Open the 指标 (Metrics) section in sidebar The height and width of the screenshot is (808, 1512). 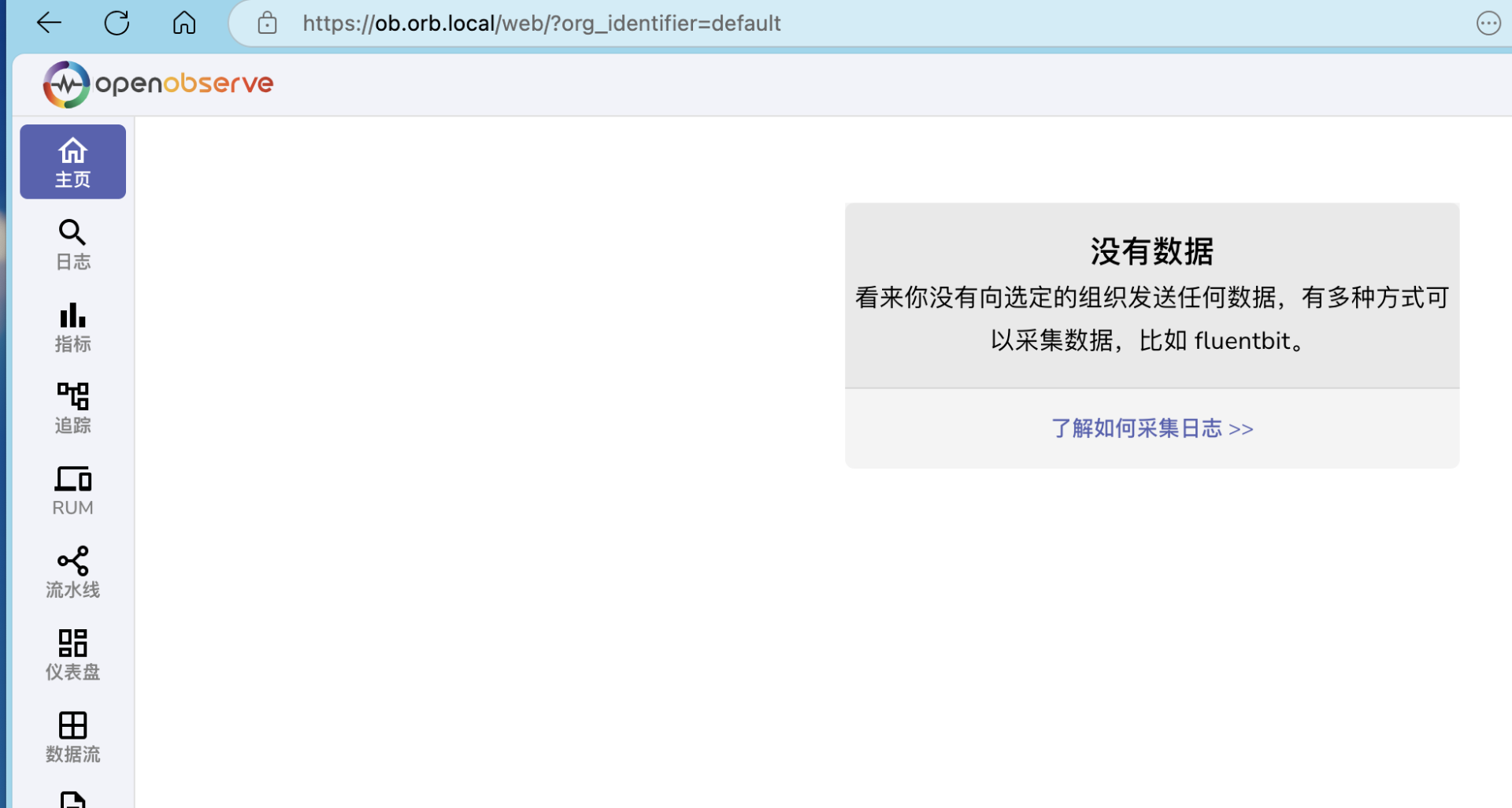point(72,327)
